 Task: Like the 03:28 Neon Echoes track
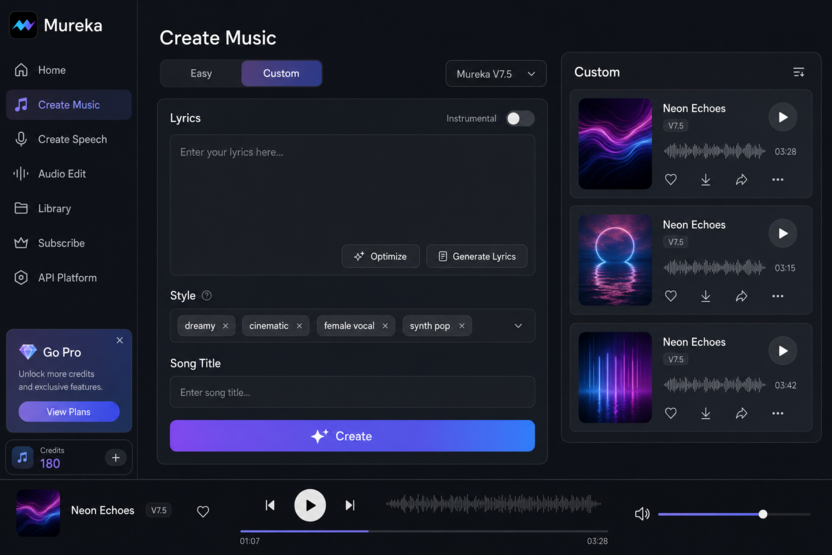[x=671, y=180]
